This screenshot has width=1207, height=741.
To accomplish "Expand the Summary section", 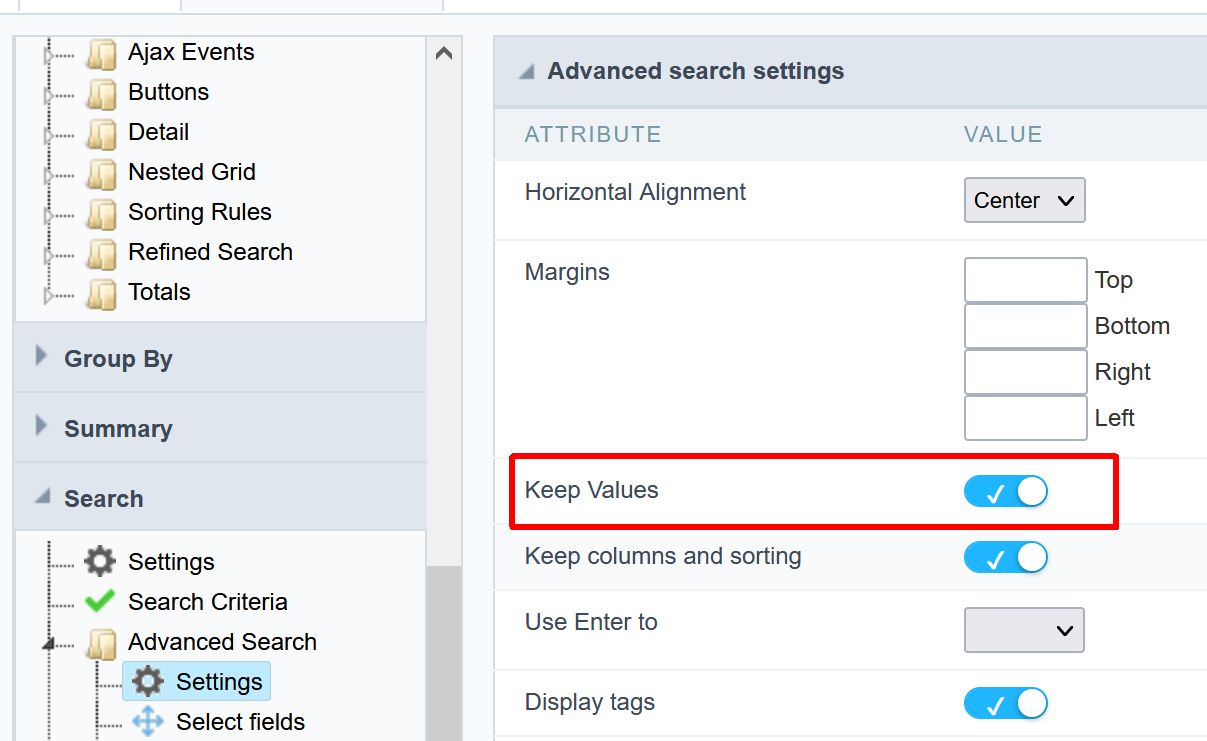I will pyautogui.click(x=118, y=429).
